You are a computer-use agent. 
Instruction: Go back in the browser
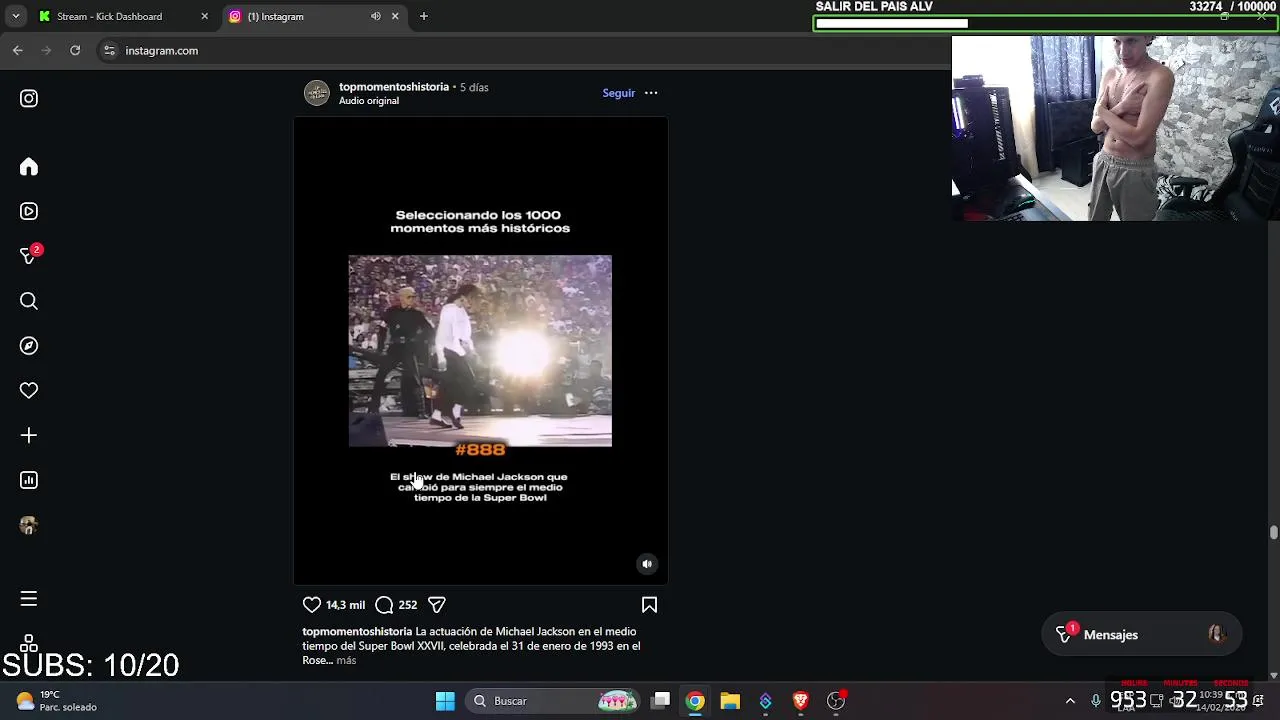[18, 50]
